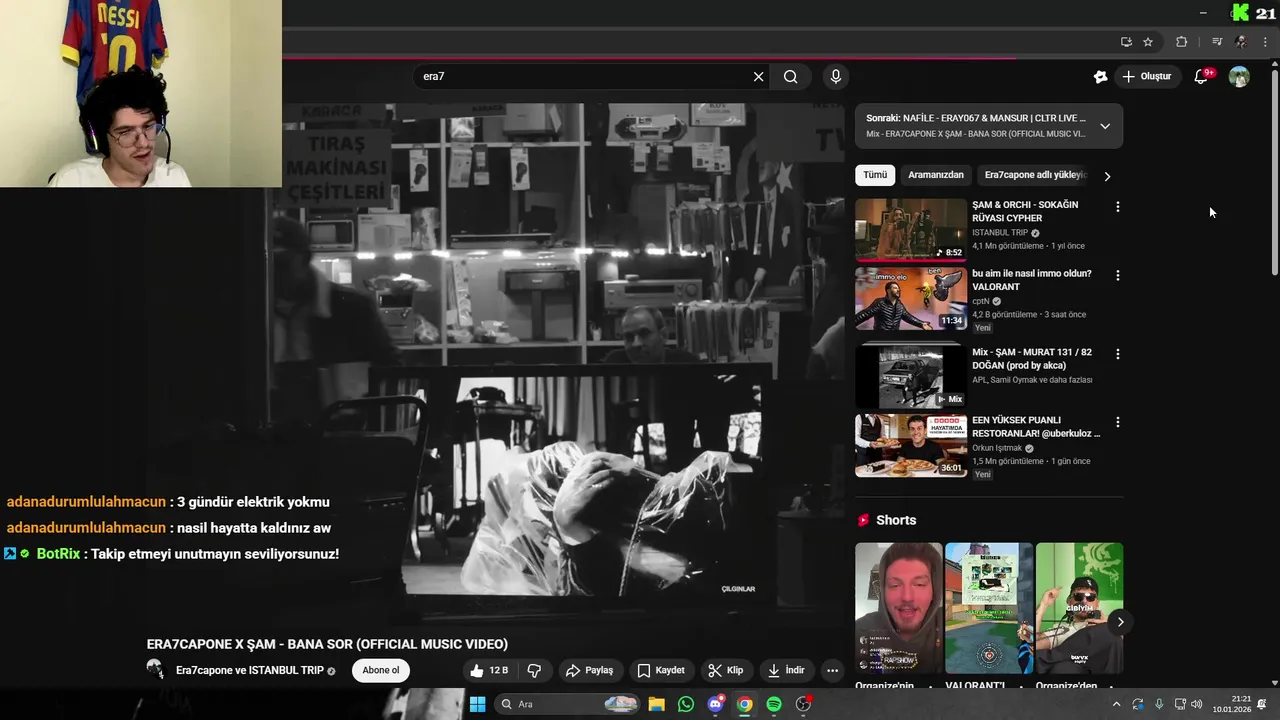The height and width of the screenshot is (720, 1280).
Task: Like the video with thumbs up 12 B
Action: coord(490,671)
